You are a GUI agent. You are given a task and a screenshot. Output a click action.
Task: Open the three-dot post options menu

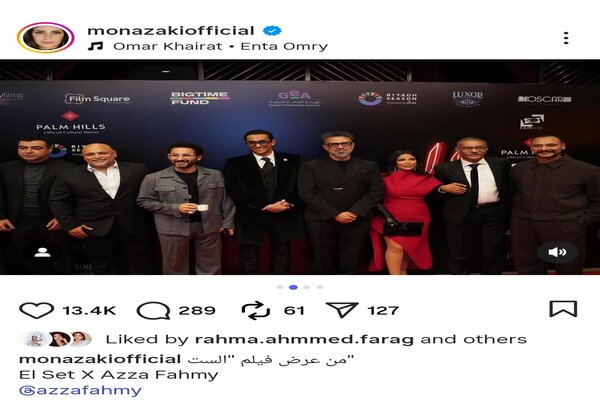coord(566,38)
